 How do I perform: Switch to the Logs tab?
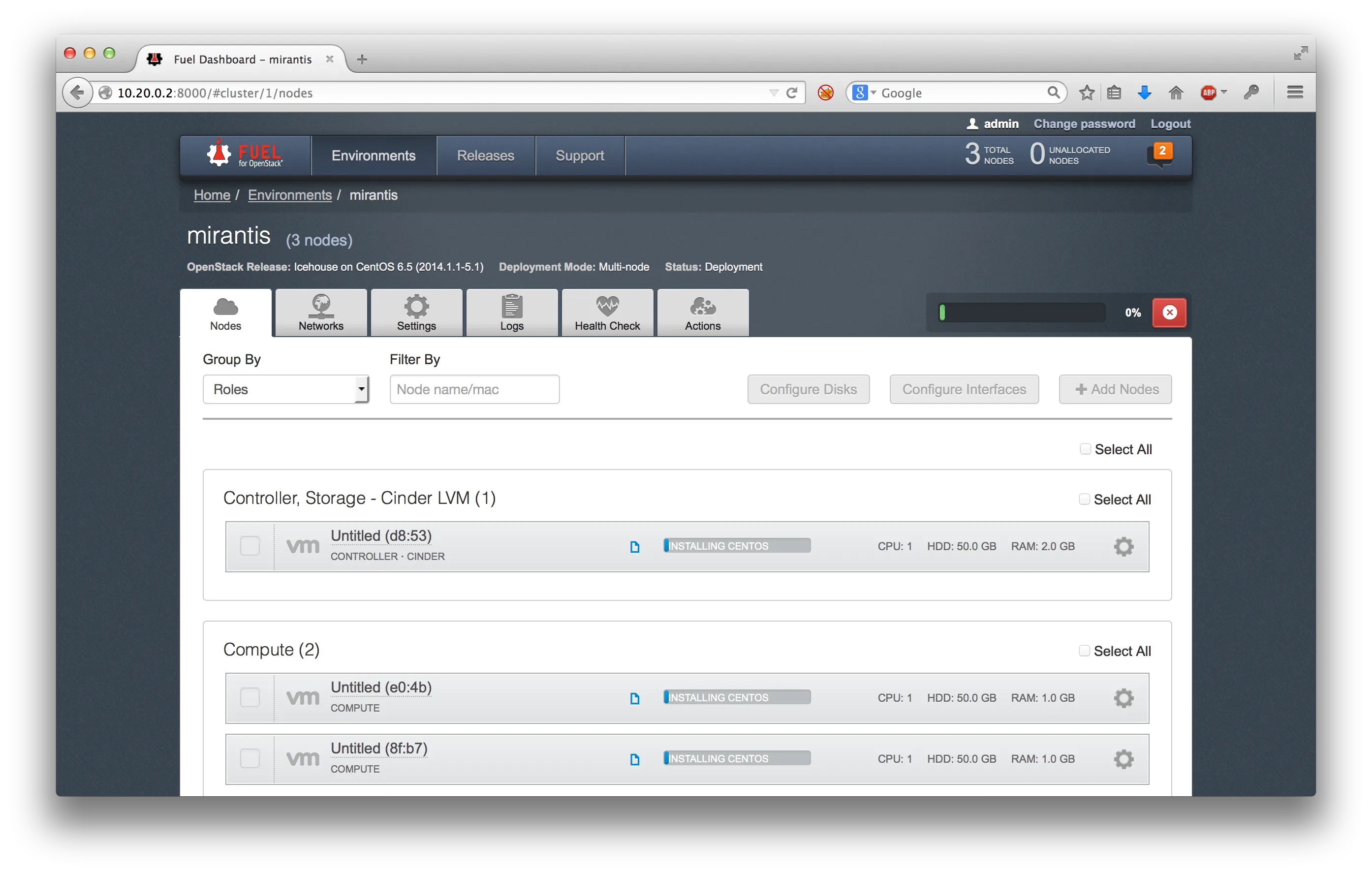(512, 313)
